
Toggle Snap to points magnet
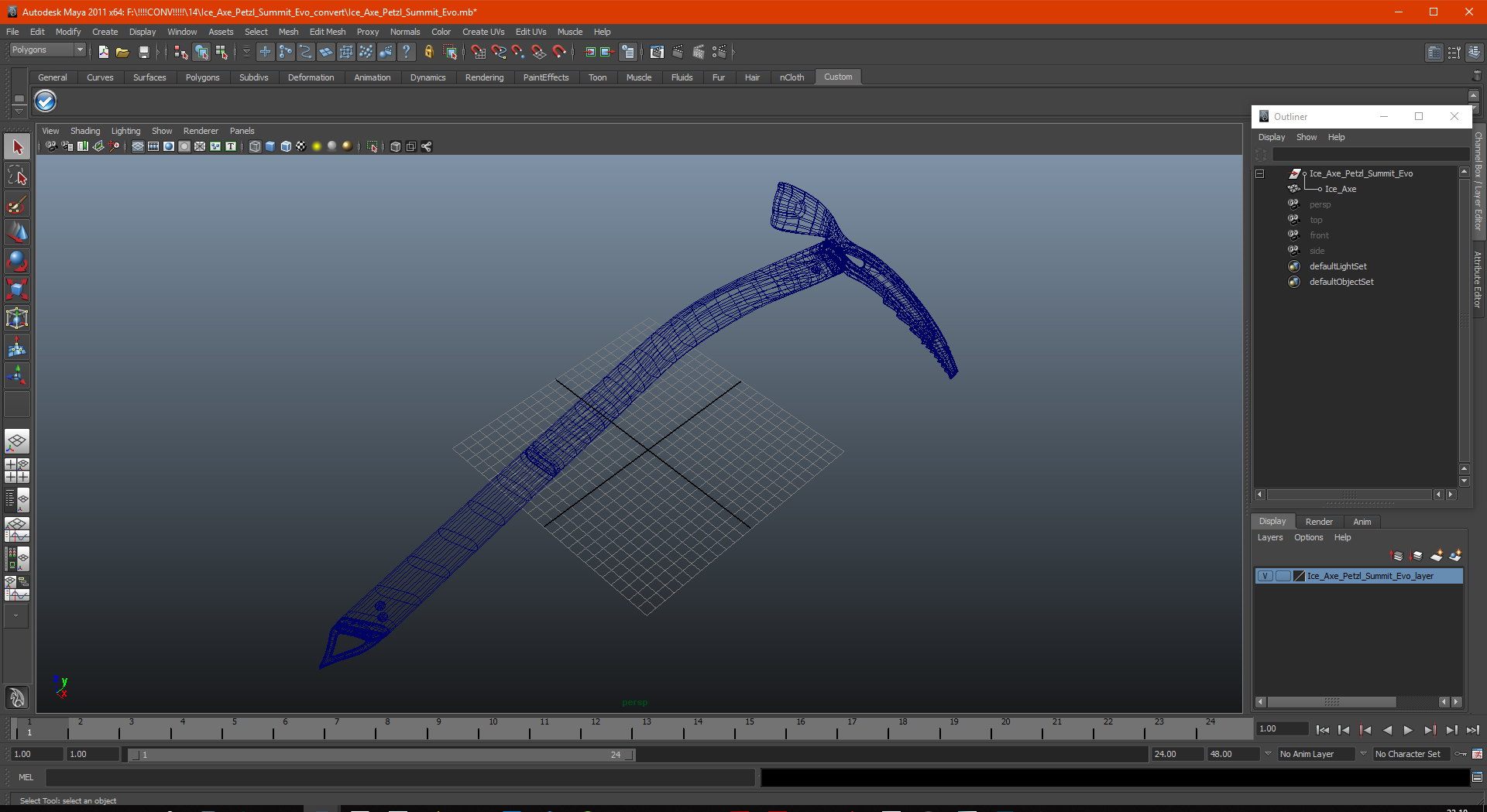tap(519, 52)
